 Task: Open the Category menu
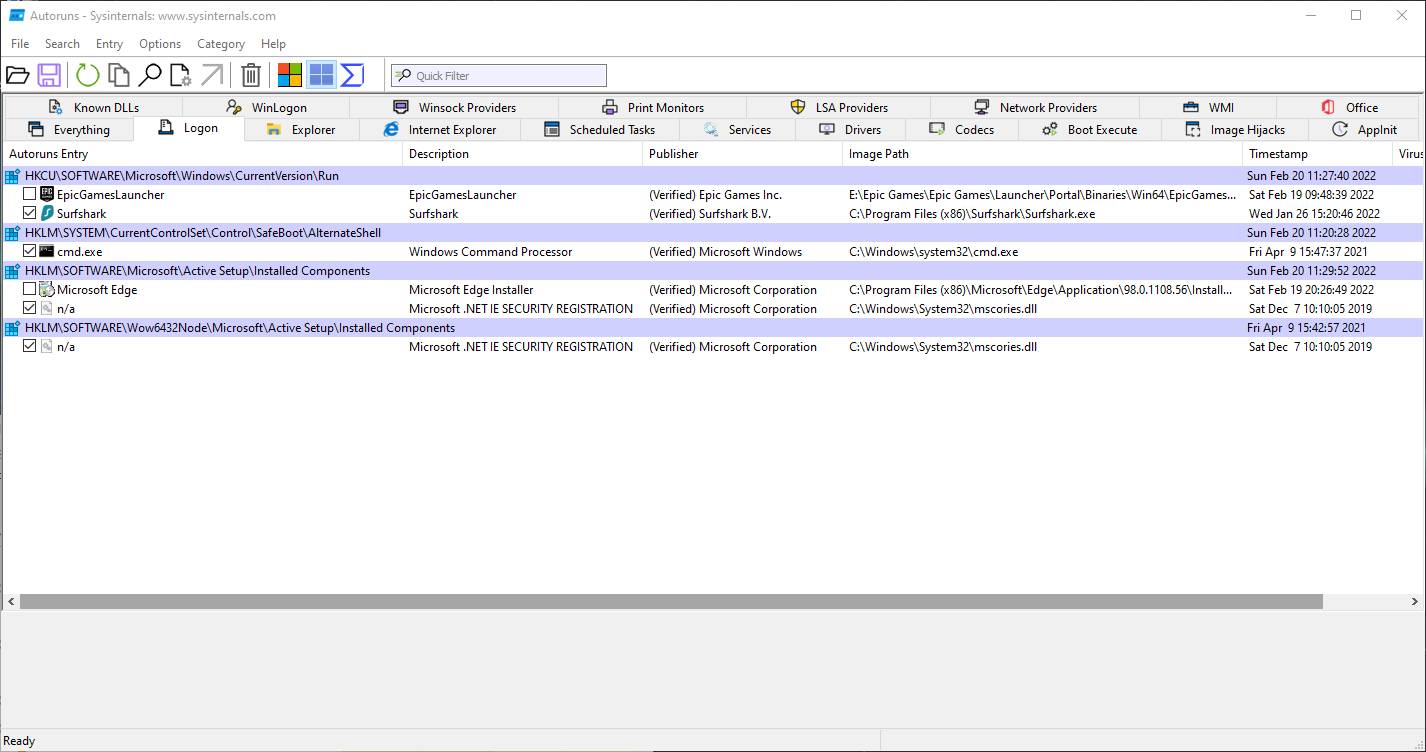[221, 44]
